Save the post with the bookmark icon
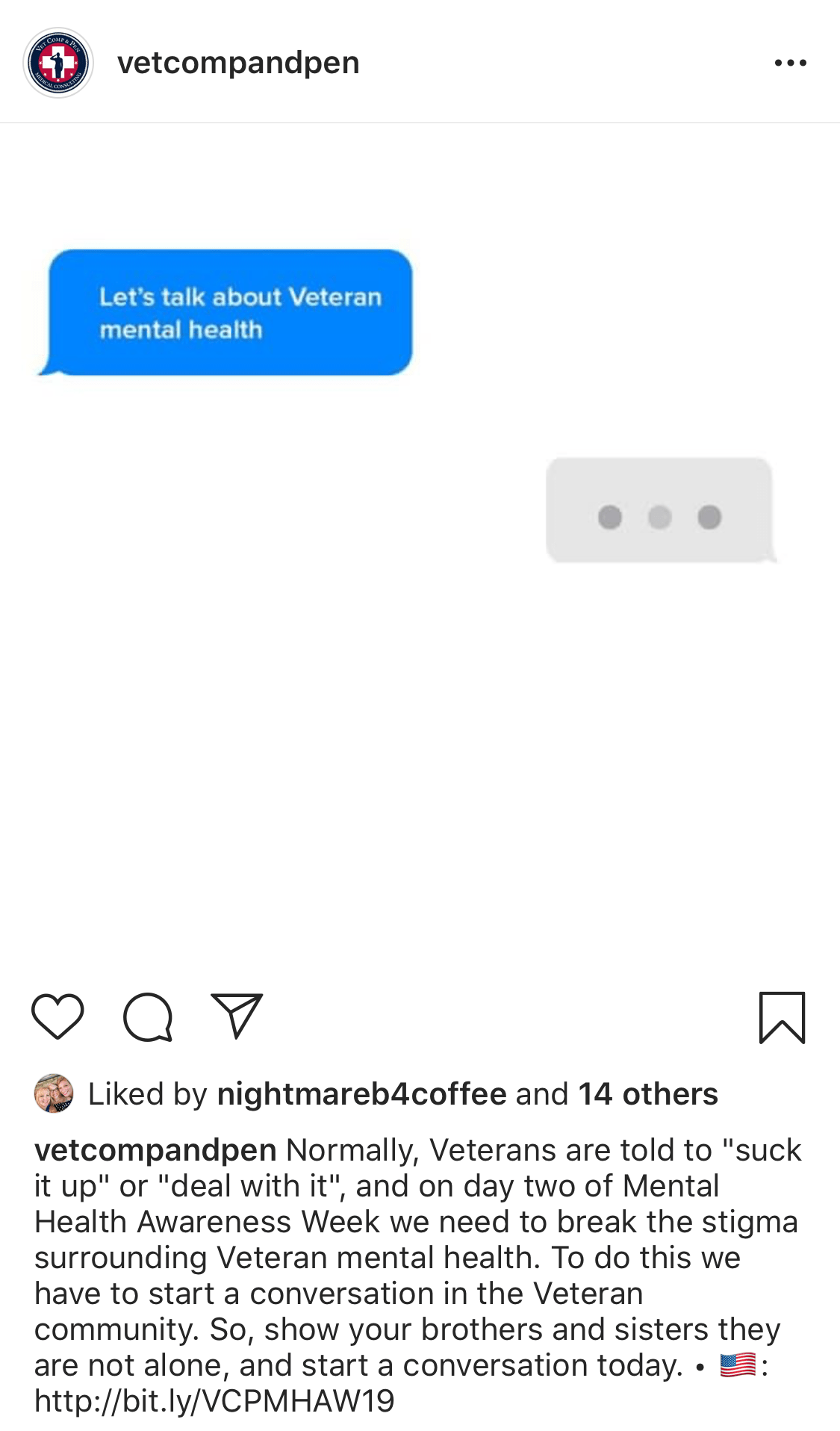 [x=782, y=1017]
